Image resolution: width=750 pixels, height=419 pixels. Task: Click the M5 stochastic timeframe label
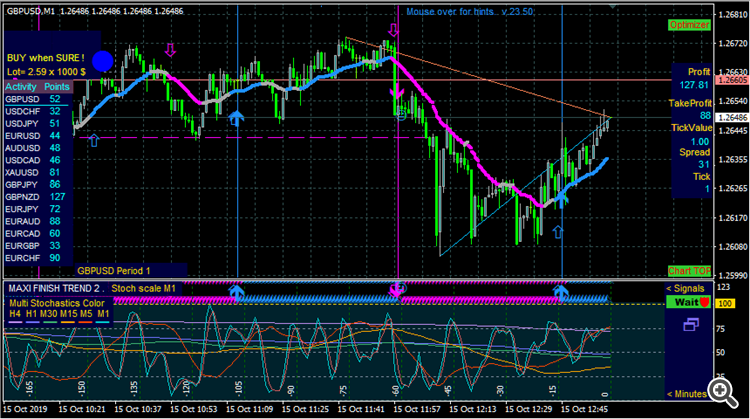pos(86,314)
